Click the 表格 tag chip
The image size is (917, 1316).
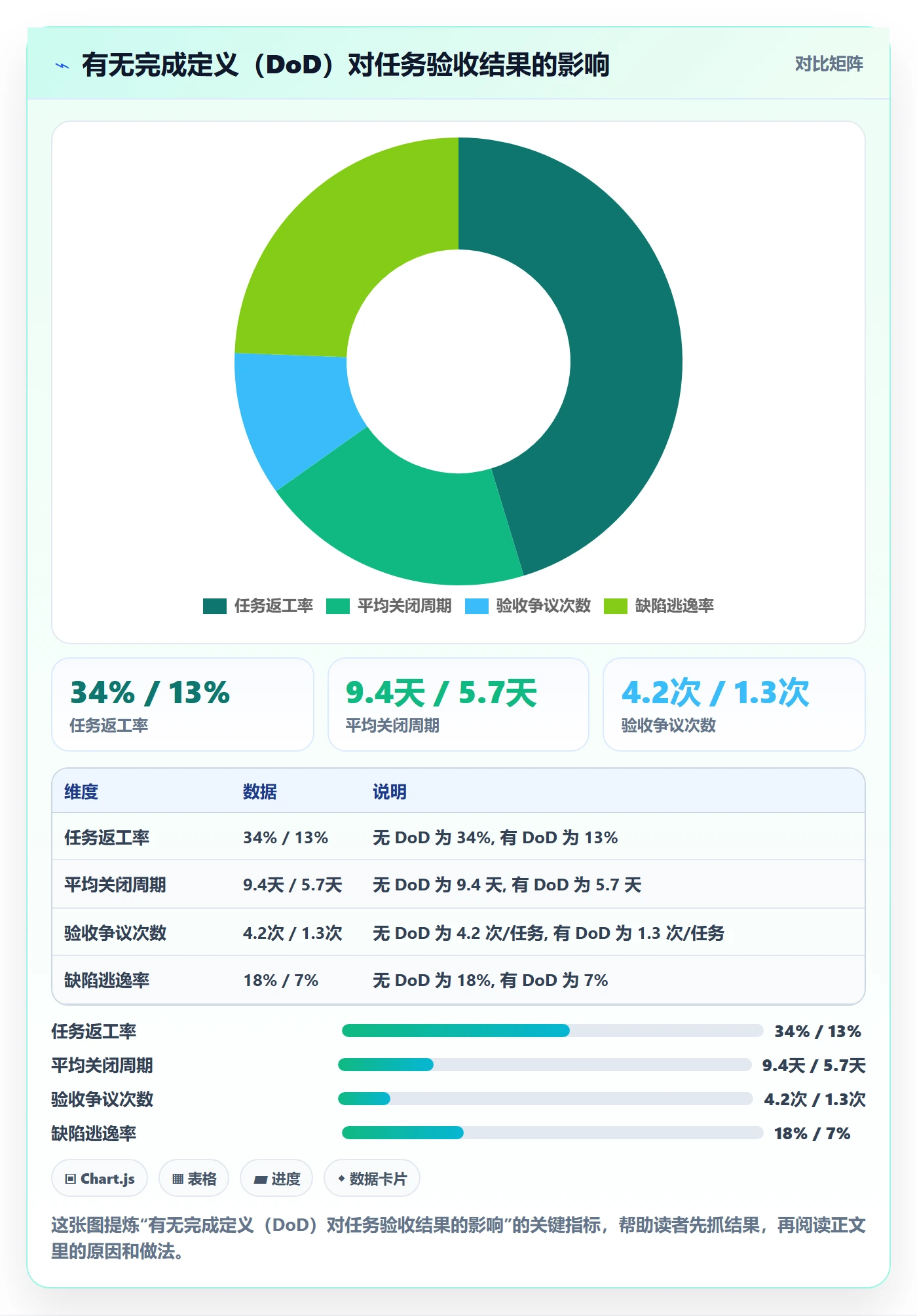point(194,1179)
